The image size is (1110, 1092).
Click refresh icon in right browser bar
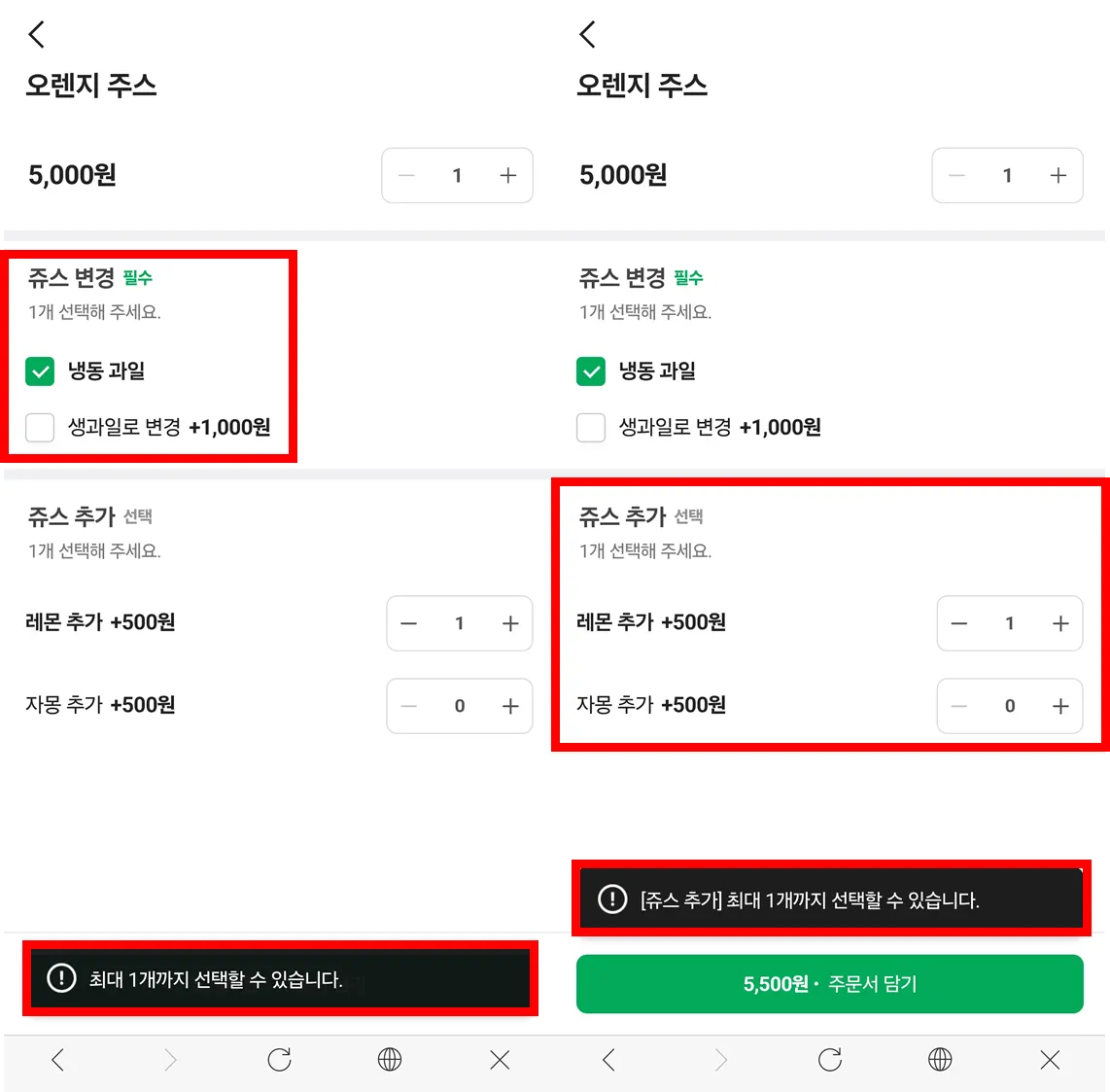pos(830,1059)
